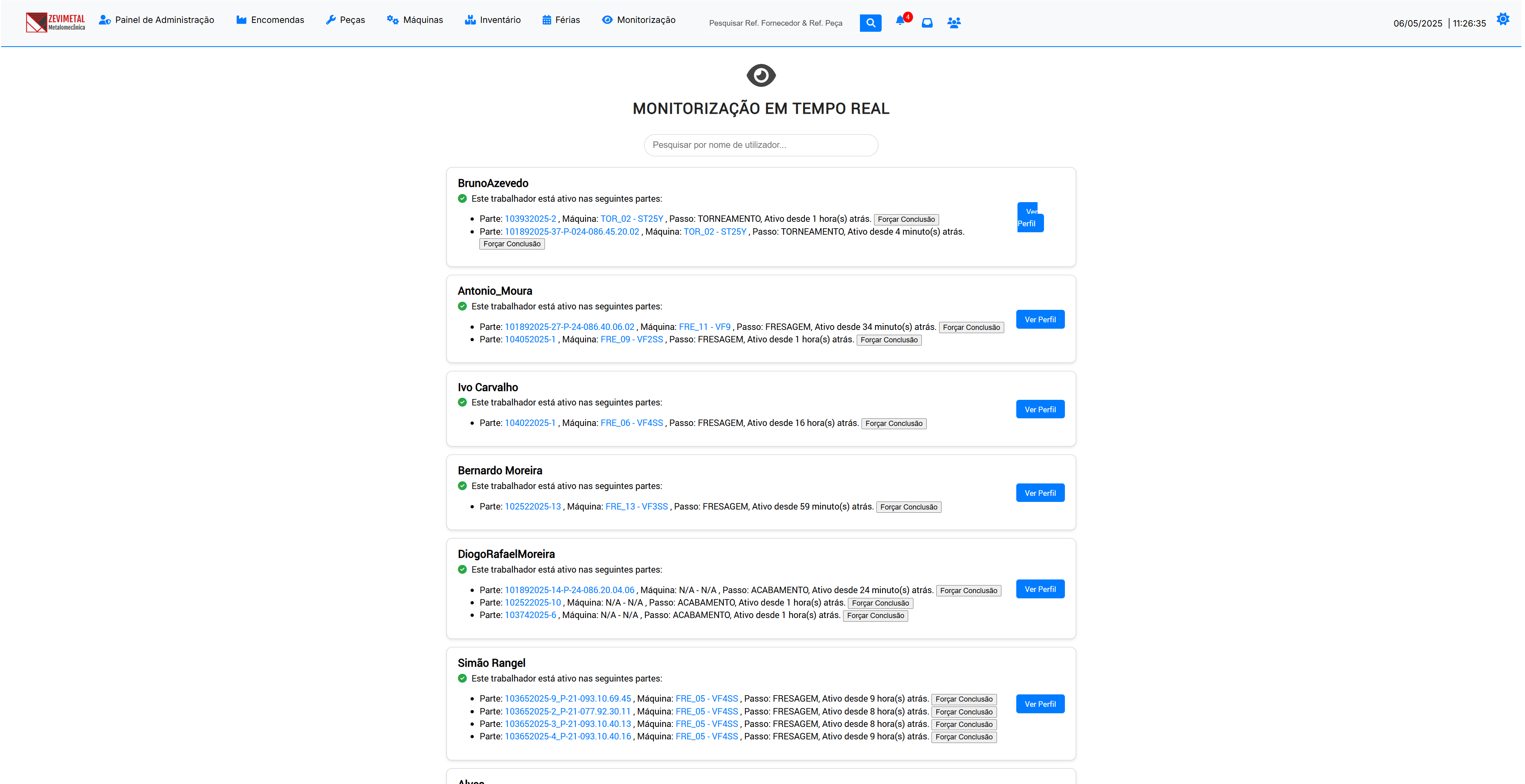Open the Encomendas menu

tap(270, 20)
